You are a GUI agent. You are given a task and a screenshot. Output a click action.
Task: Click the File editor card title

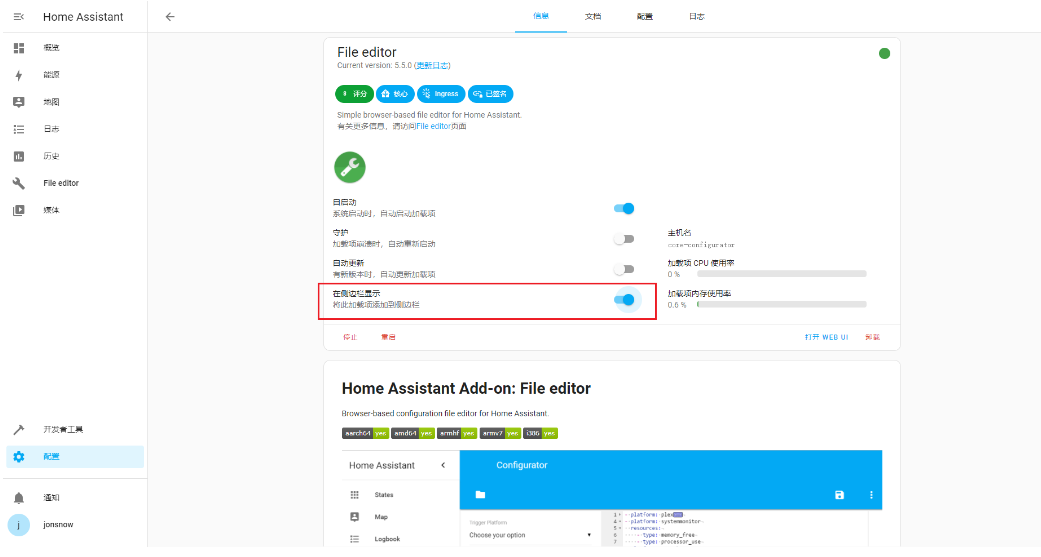(366, 52)
